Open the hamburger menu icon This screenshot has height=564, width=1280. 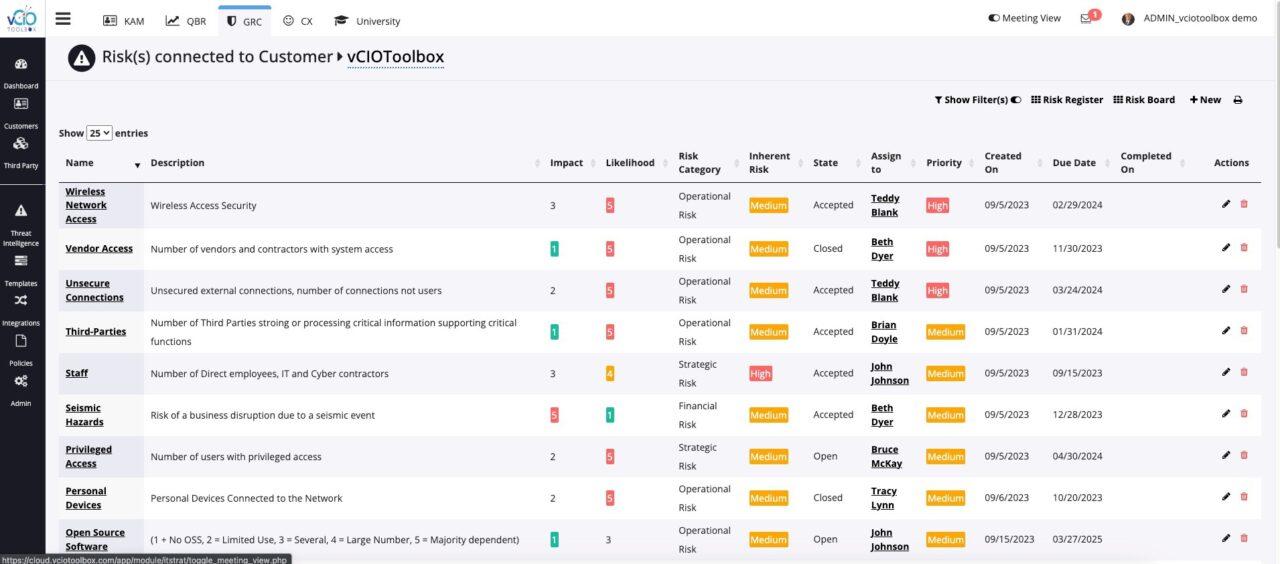point(63,18)
